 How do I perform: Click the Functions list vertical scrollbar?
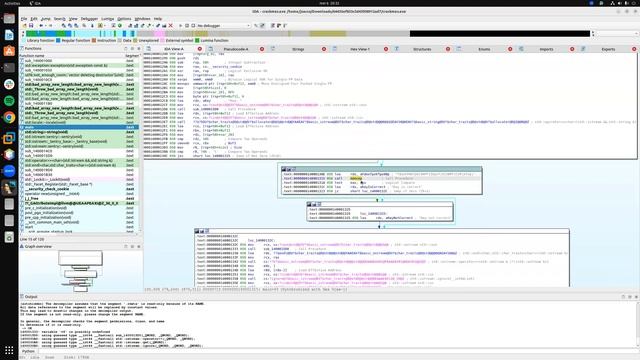pyautogui.click(x=140, y=144)
